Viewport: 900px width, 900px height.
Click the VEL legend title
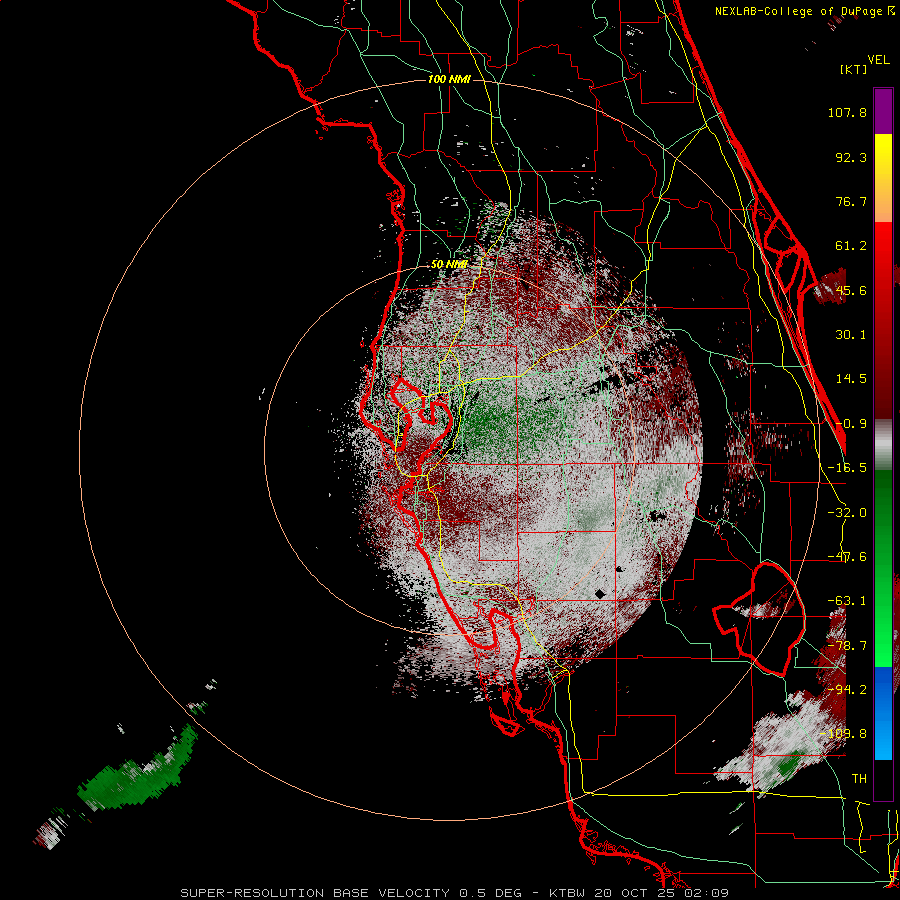pyautogui.click(x=878, y=60)
